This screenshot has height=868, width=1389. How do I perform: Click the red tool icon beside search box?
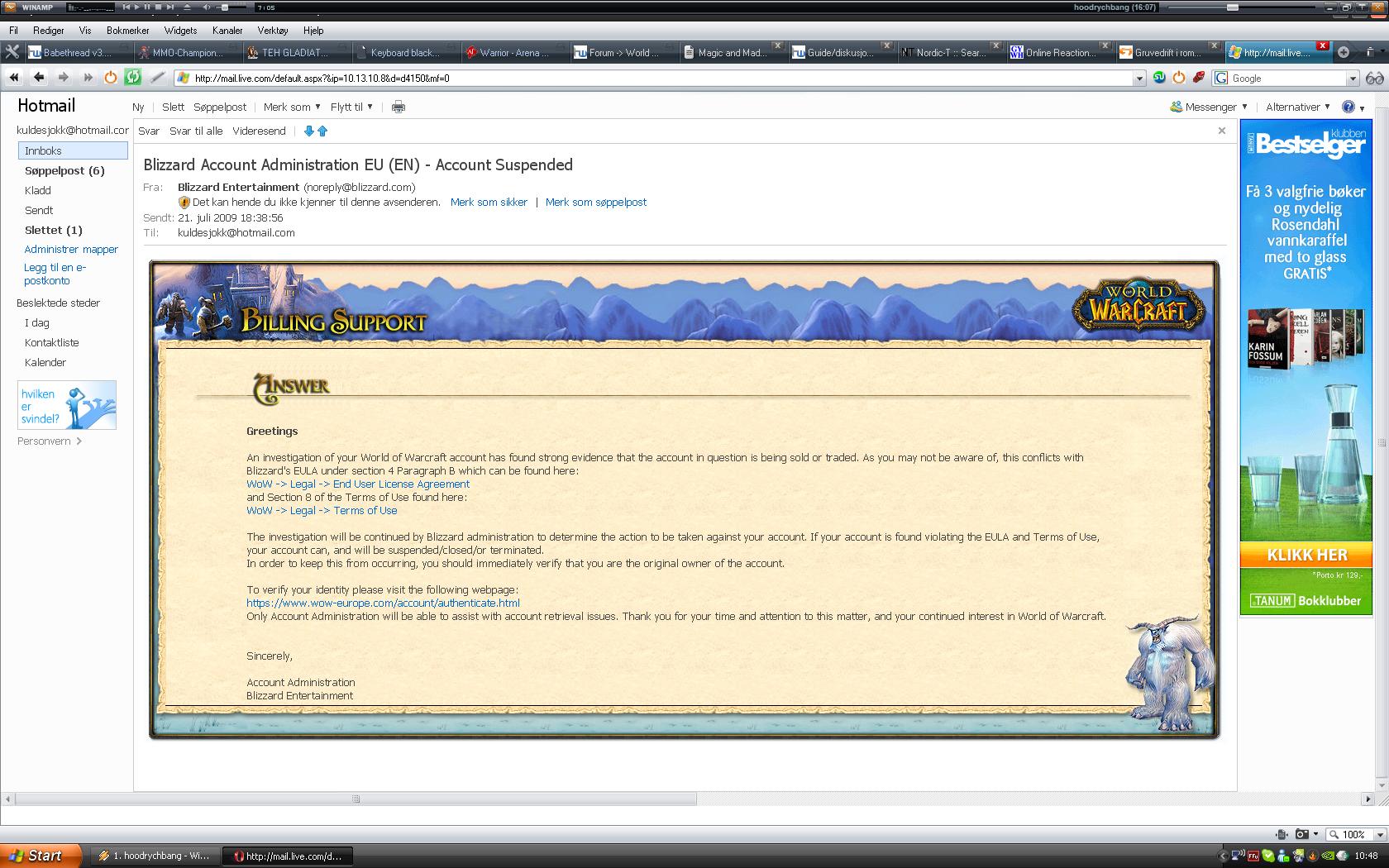1198,78
